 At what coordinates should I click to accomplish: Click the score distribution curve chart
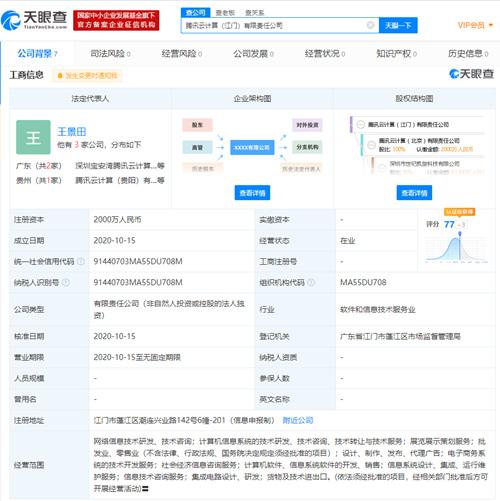click(x=456, y=248)
